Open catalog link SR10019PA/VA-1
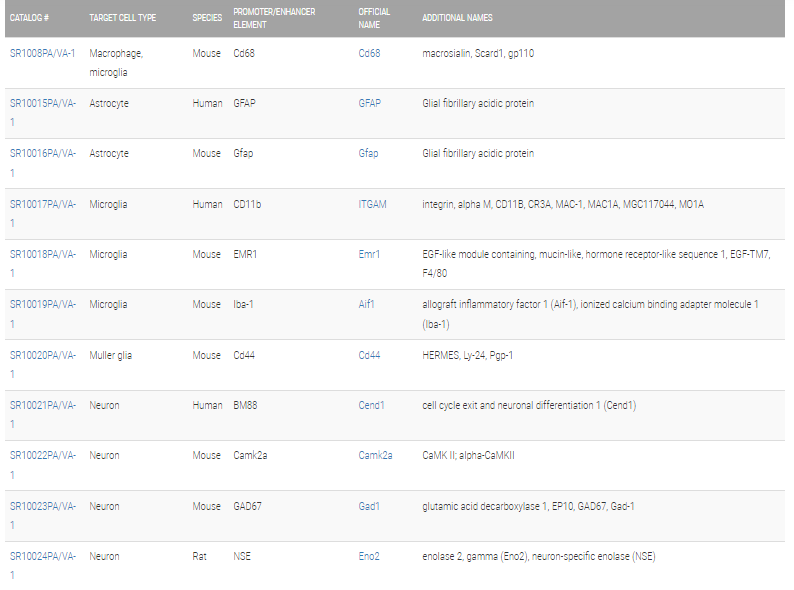The image size is (794, 590). [43, 313]
